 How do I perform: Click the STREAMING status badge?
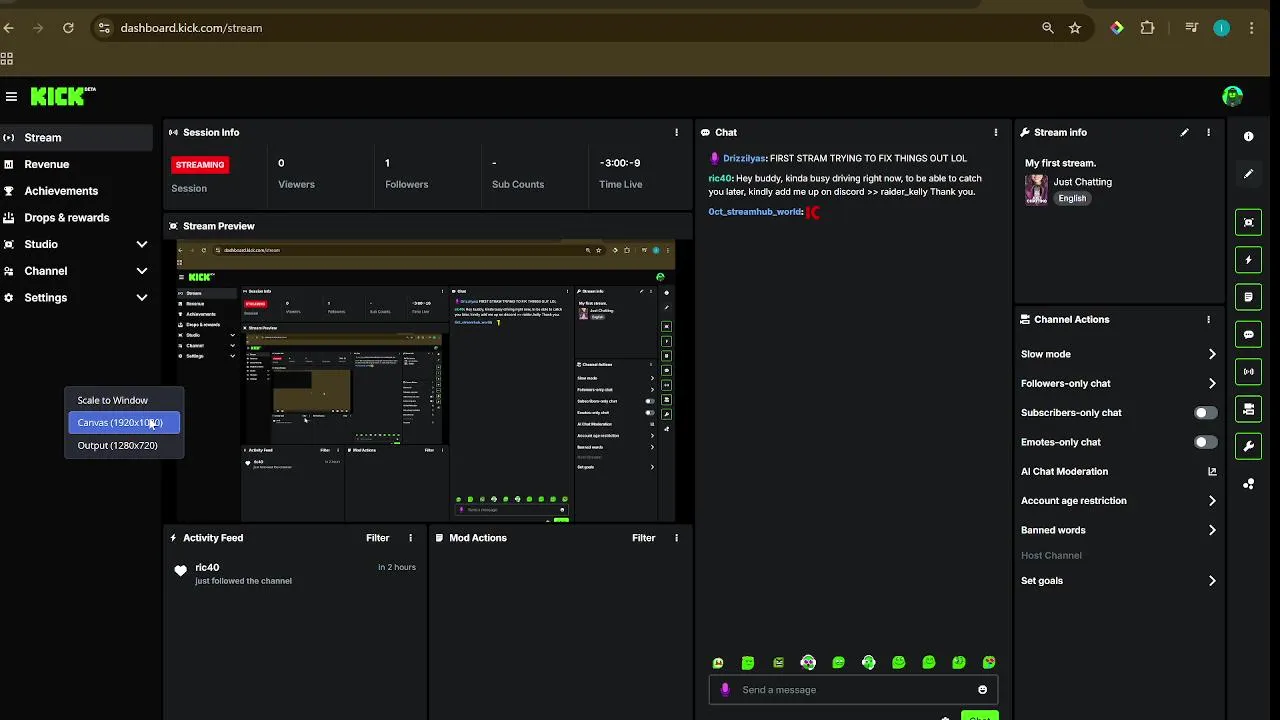point(200,164)
